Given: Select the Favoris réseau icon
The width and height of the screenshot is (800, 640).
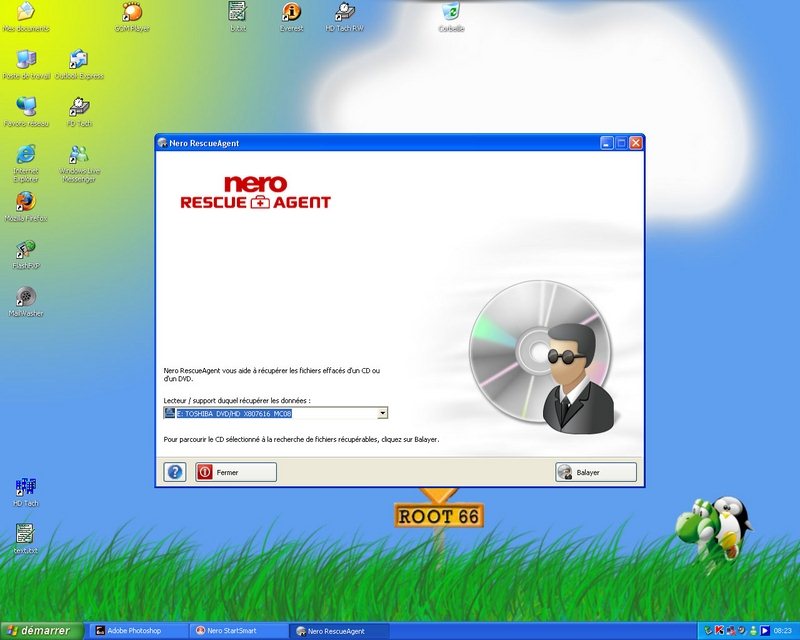Looking at the screenshot, I should [27, 112].
